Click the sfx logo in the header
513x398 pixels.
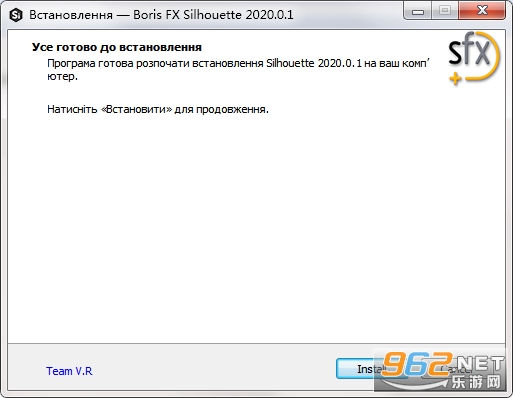pos(473,58)
